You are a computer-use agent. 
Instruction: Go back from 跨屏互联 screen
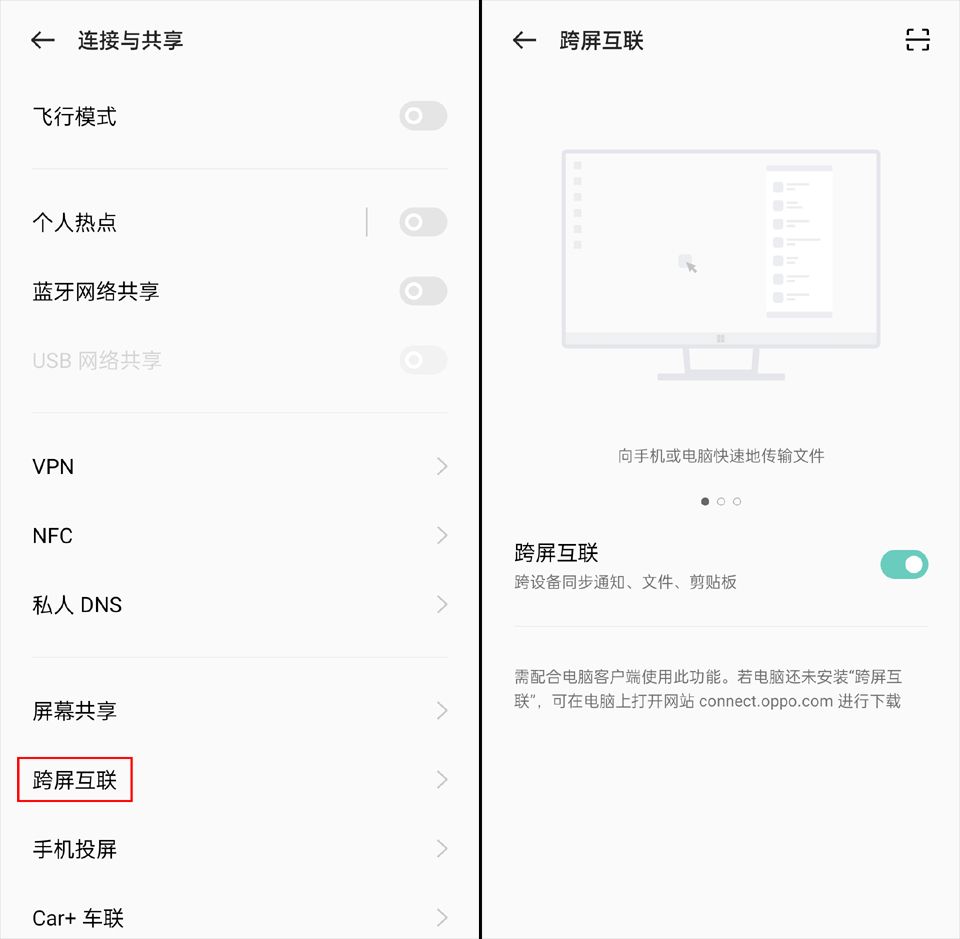pyautogui.click(x=524, y=40)
